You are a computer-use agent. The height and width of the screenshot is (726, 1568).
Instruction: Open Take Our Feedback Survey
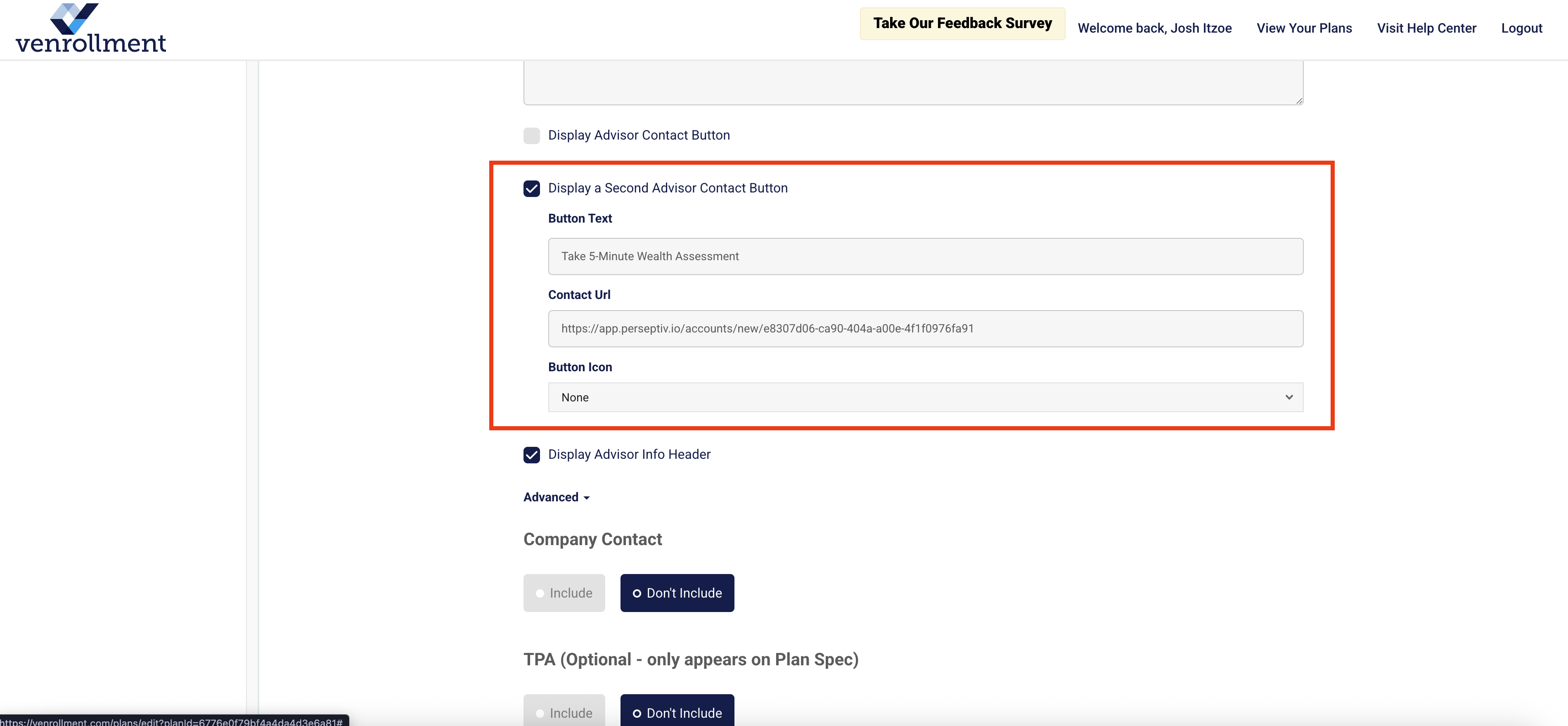pyautogui.click(x=962, y=24)
